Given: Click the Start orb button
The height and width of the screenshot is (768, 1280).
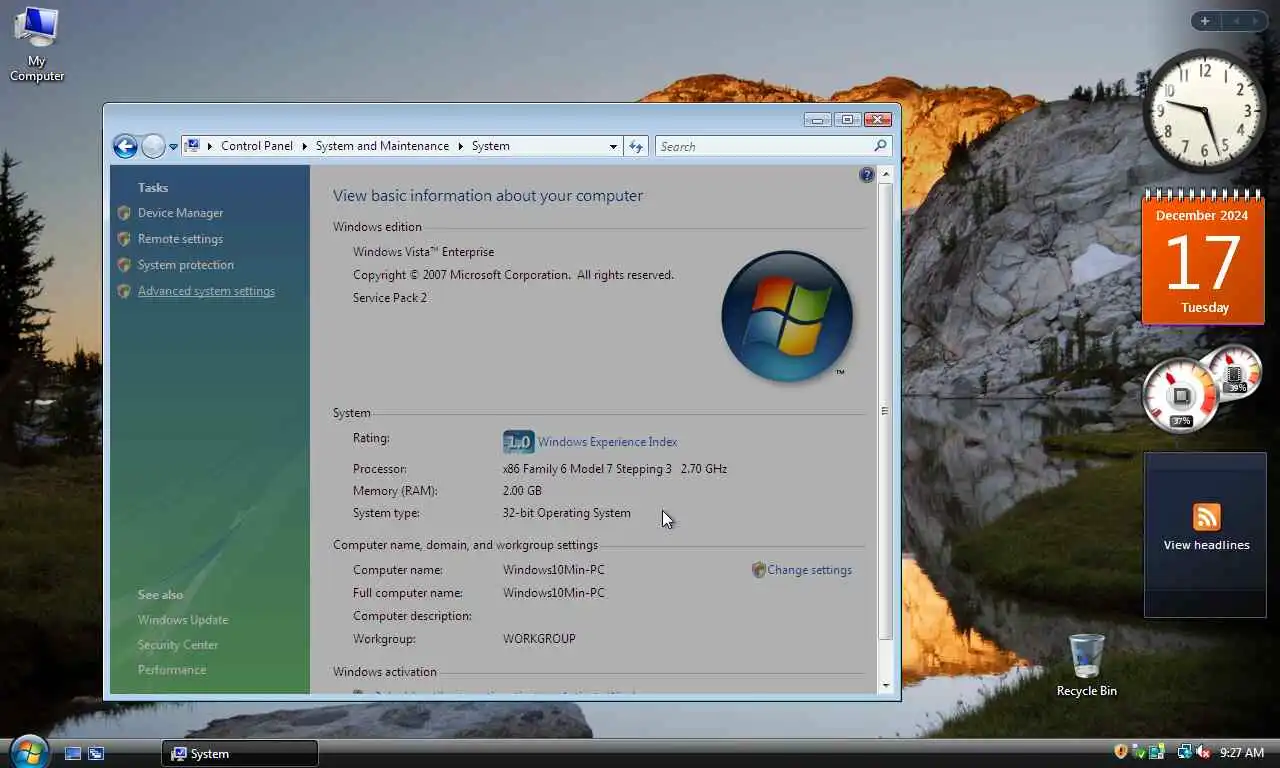Looking at the screenshot, I should tap(28, 752).
